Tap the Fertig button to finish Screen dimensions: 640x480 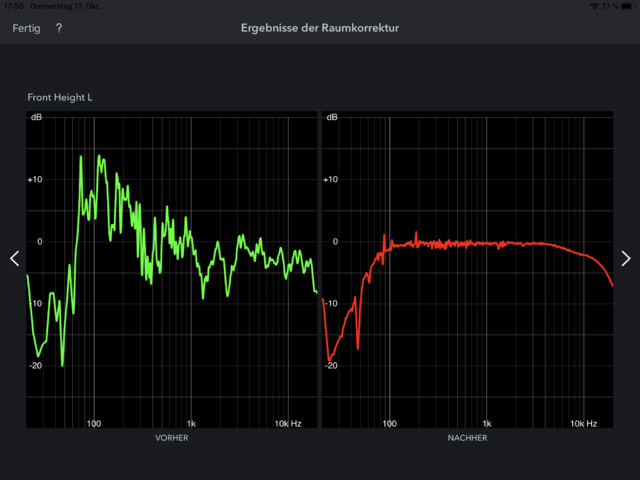point(26,28)
